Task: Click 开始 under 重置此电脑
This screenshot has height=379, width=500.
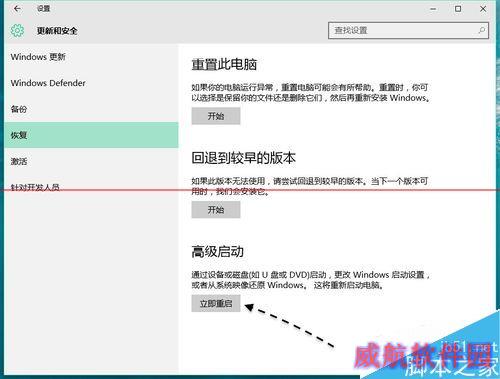Action: [x=216, y=116]
